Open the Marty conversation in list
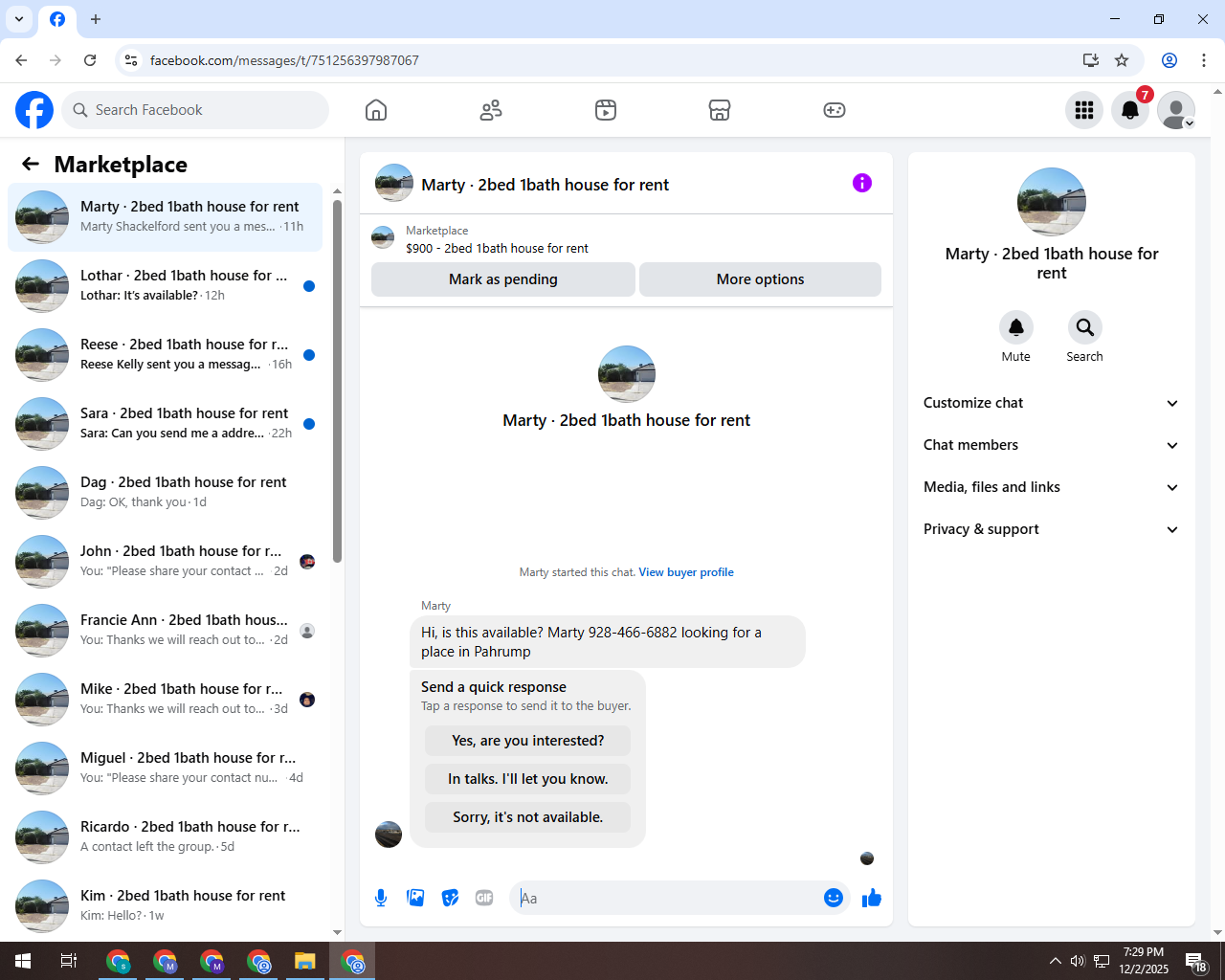This screenshot has height=980, width=1225. coord(166,217)
